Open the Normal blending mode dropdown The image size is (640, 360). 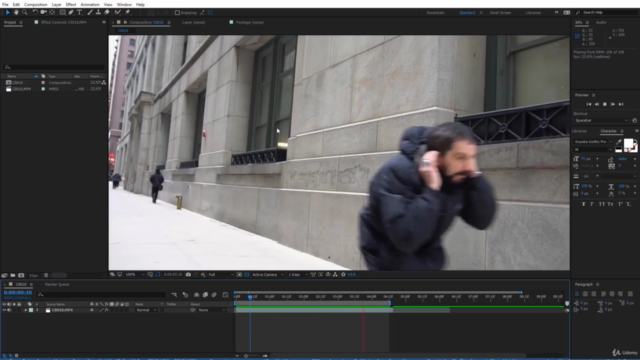coord(146,310)
